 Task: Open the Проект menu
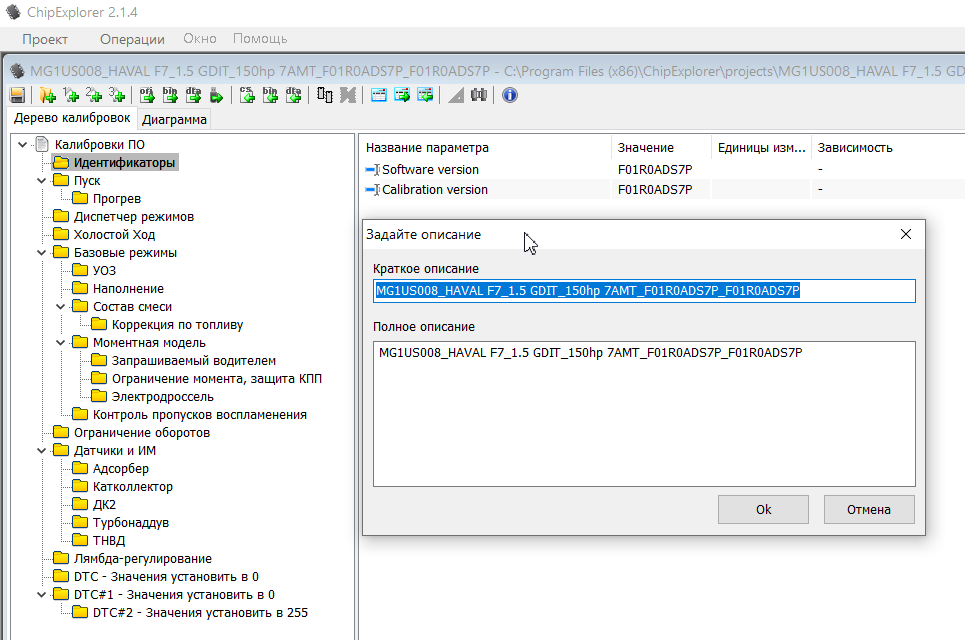[x=45, y=39]
